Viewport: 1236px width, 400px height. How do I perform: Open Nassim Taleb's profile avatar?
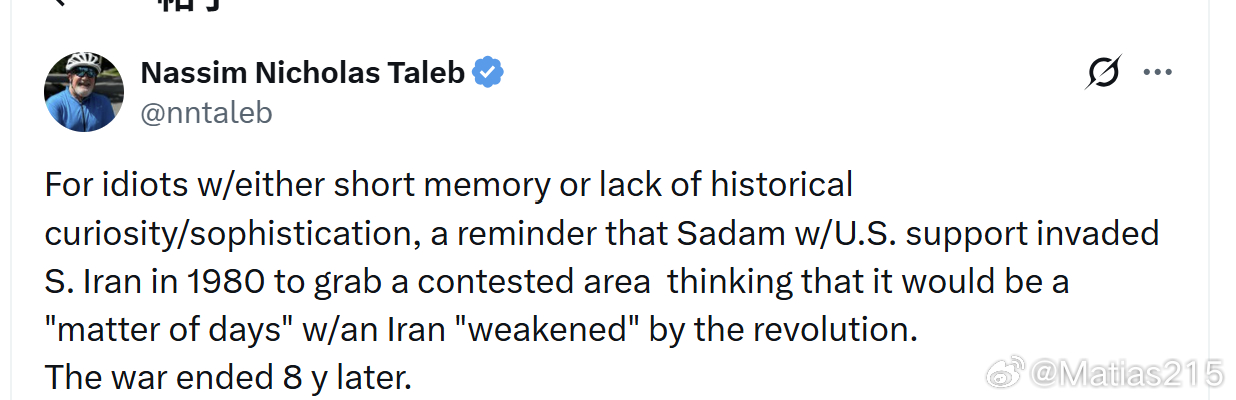click(x=84, y=92)
